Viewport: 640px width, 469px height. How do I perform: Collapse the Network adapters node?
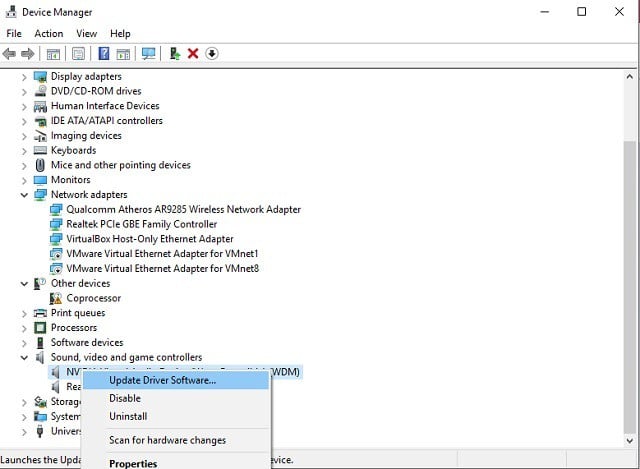[24, 195]
